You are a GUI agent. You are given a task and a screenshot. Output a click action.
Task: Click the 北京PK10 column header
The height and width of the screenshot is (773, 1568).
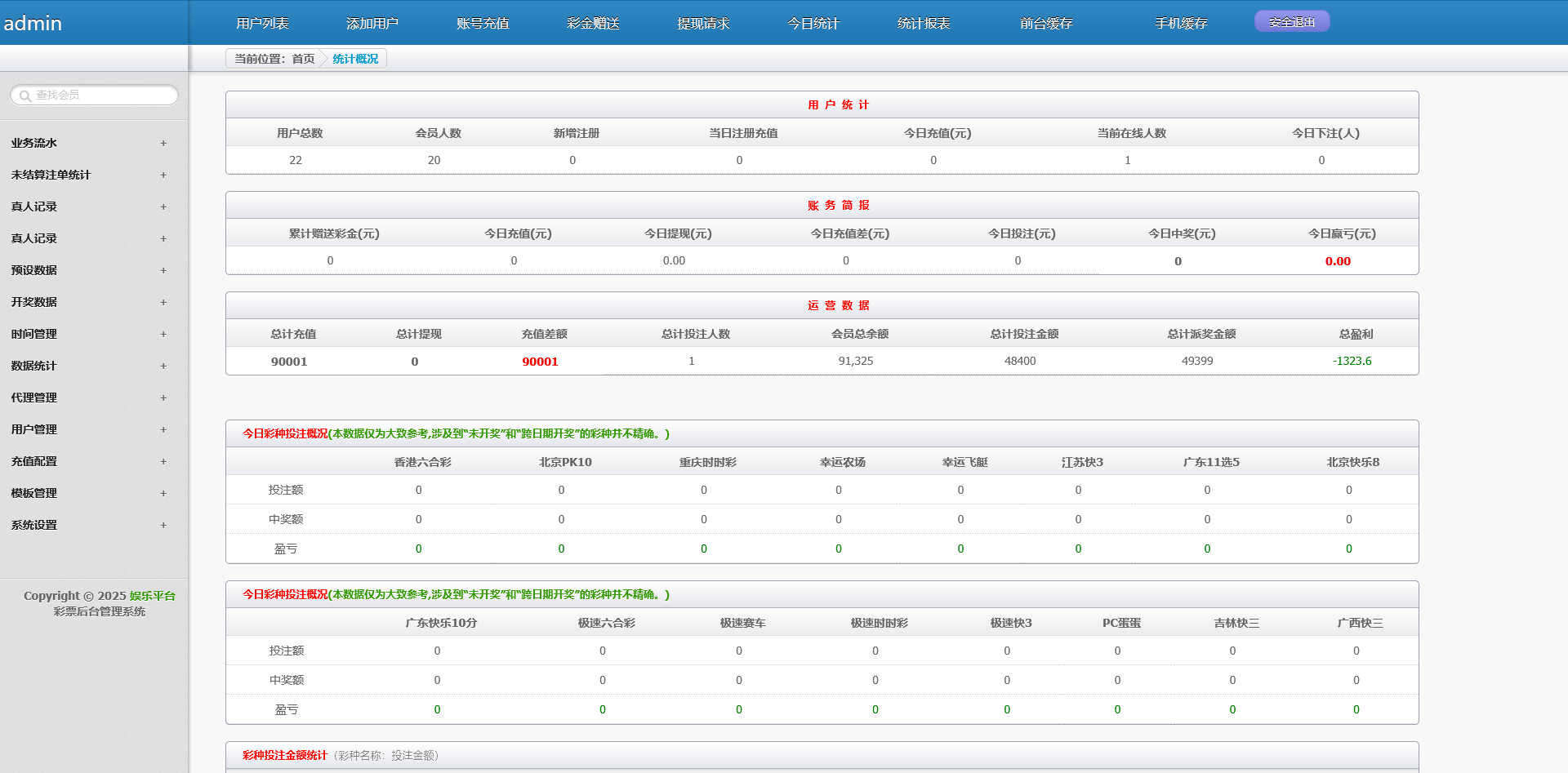(565, 462)
